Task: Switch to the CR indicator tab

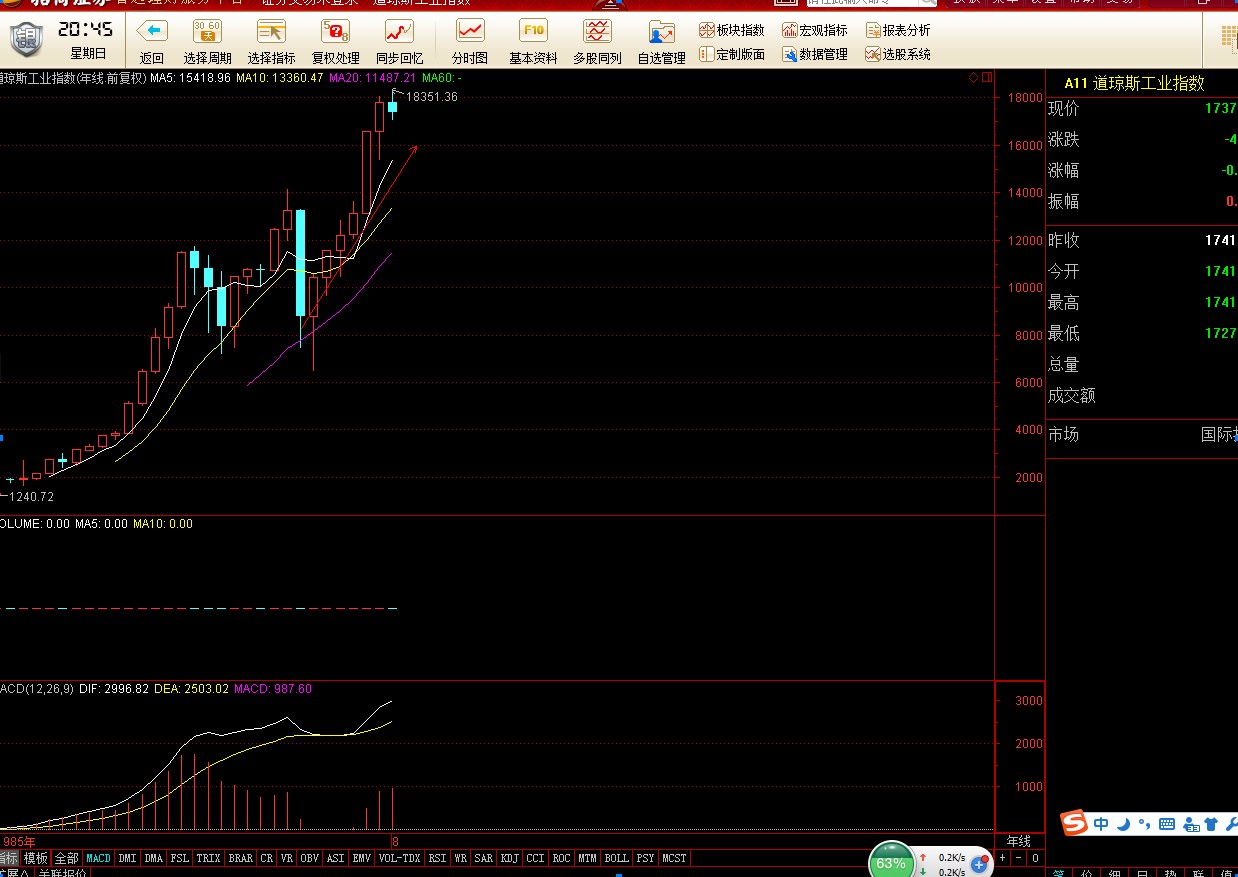Action: (266, 858)
